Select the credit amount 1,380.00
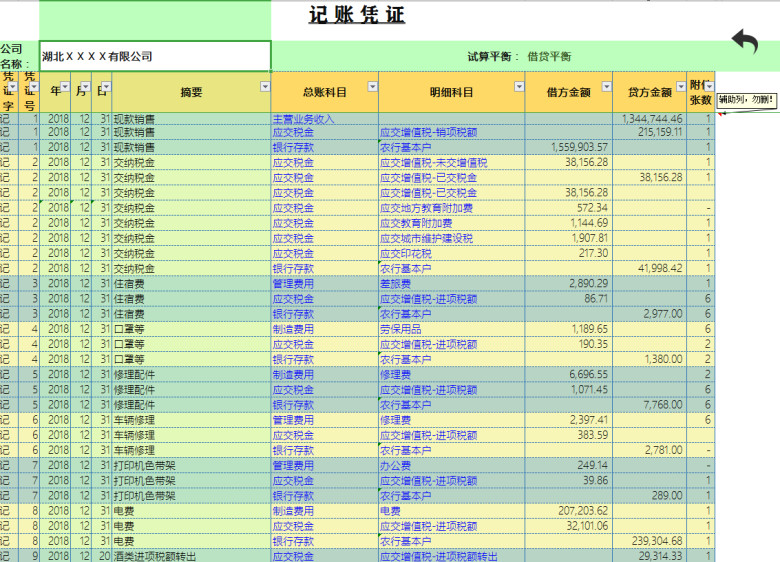The height and width of the screenshot is (562, 780). click(650, 360)
